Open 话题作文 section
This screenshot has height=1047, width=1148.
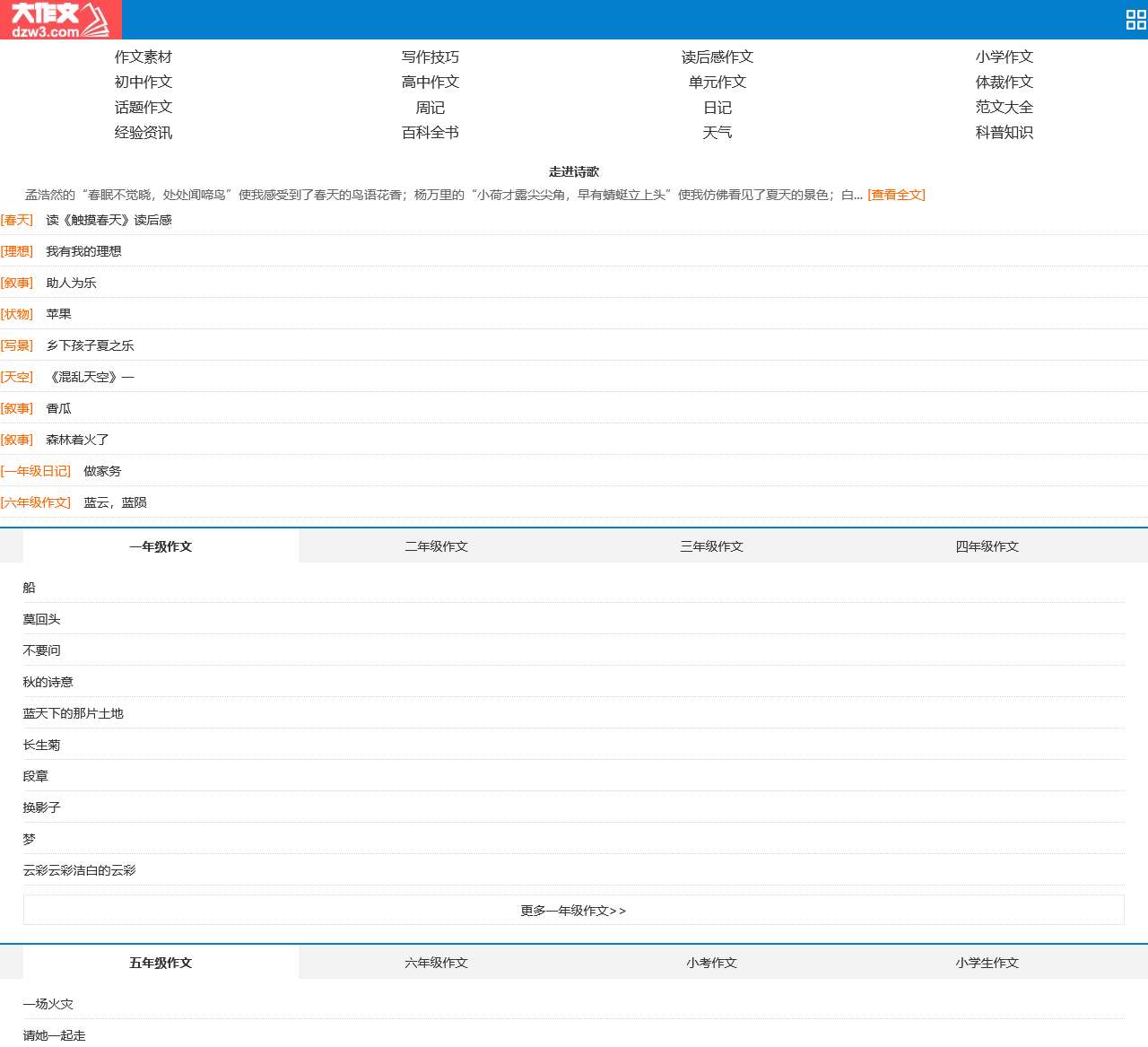click(143, 107)
